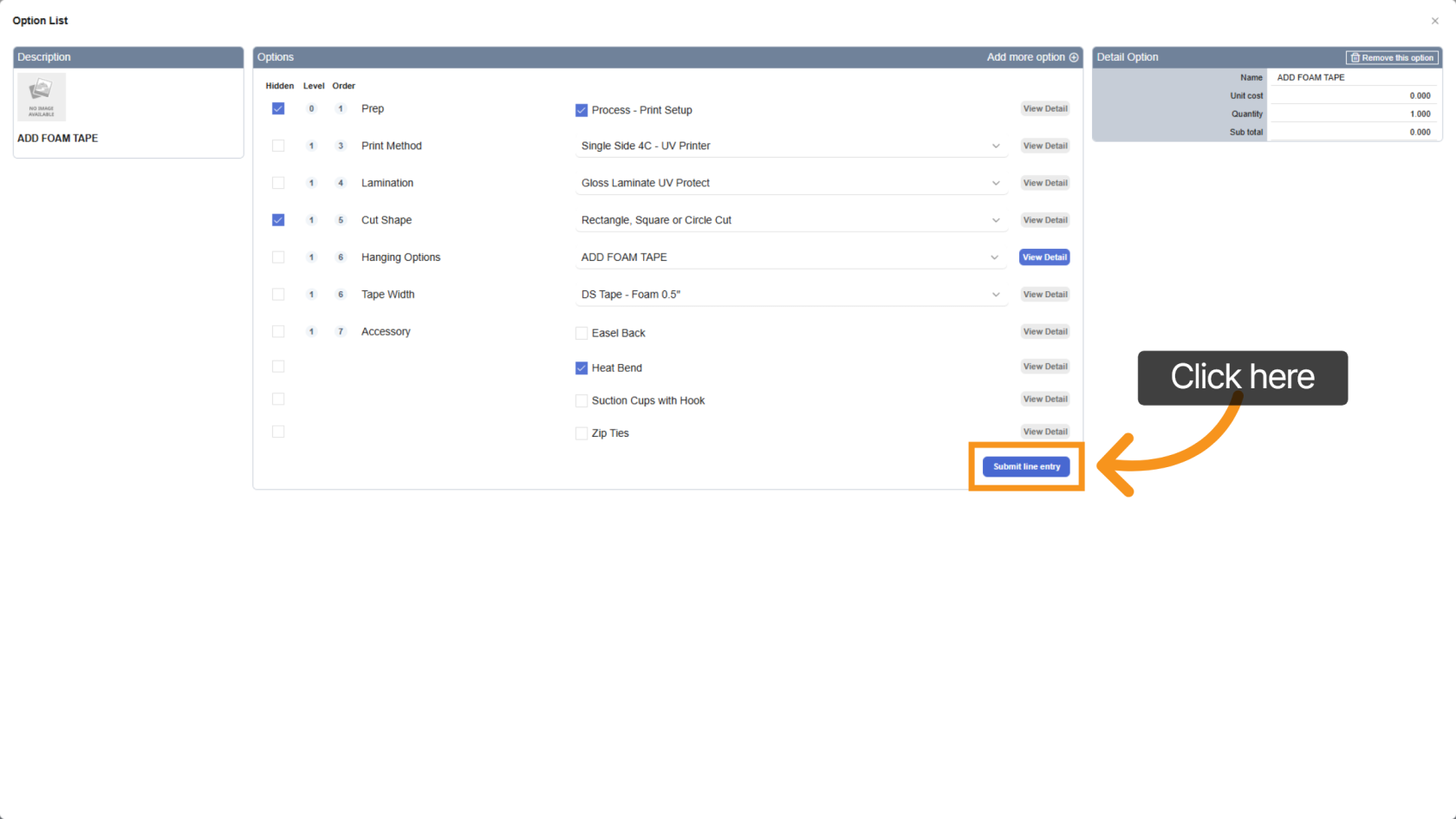Toggle Hidden checkbox for Cut Shape row
This screenshot has height=819, width=1456.
278,220
